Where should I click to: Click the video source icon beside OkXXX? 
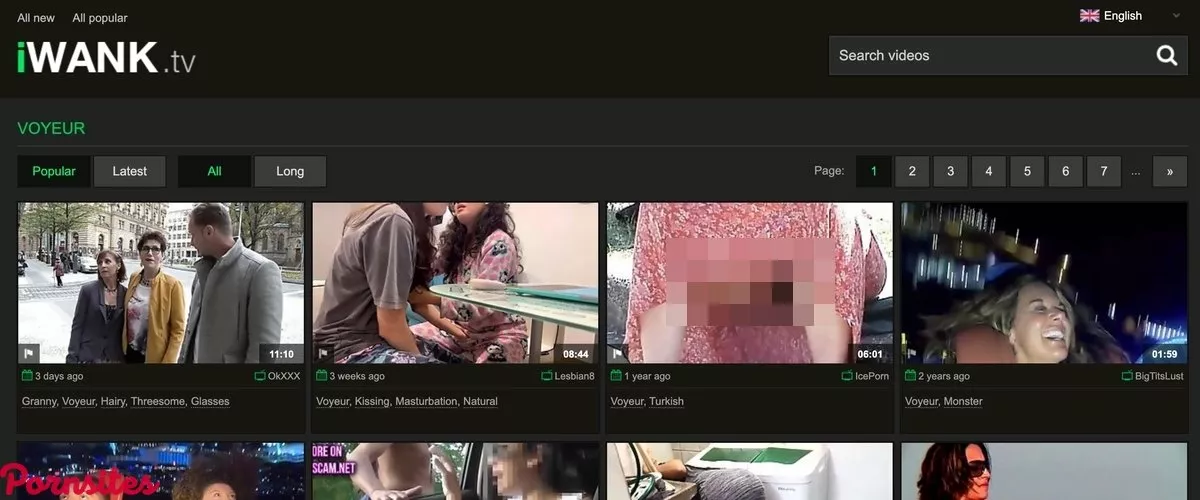(260, 376)
